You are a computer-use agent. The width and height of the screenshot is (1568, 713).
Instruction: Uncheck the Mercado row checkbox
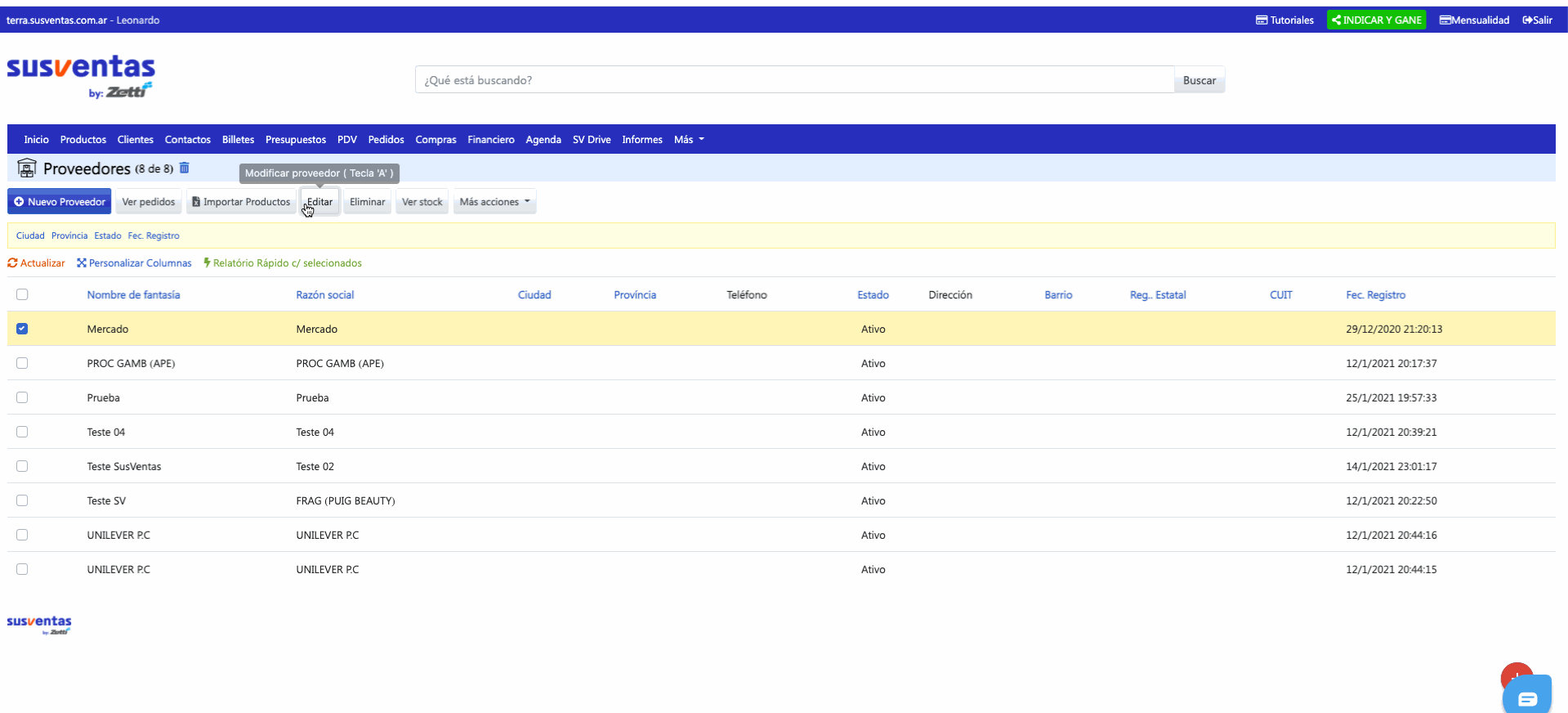22,329
